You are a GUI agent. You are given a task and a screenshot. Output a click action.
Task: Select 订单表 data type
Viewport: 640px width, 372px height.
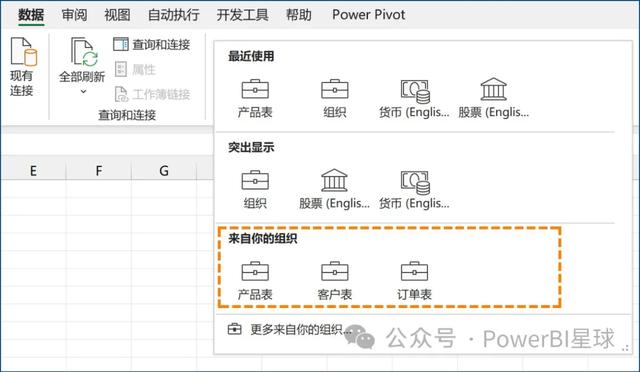(x=414, y=281)
